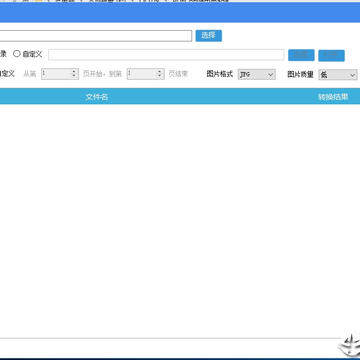Increase the 从第 start page value
This screenshot has width=360, height=360.
pos(74,72)
